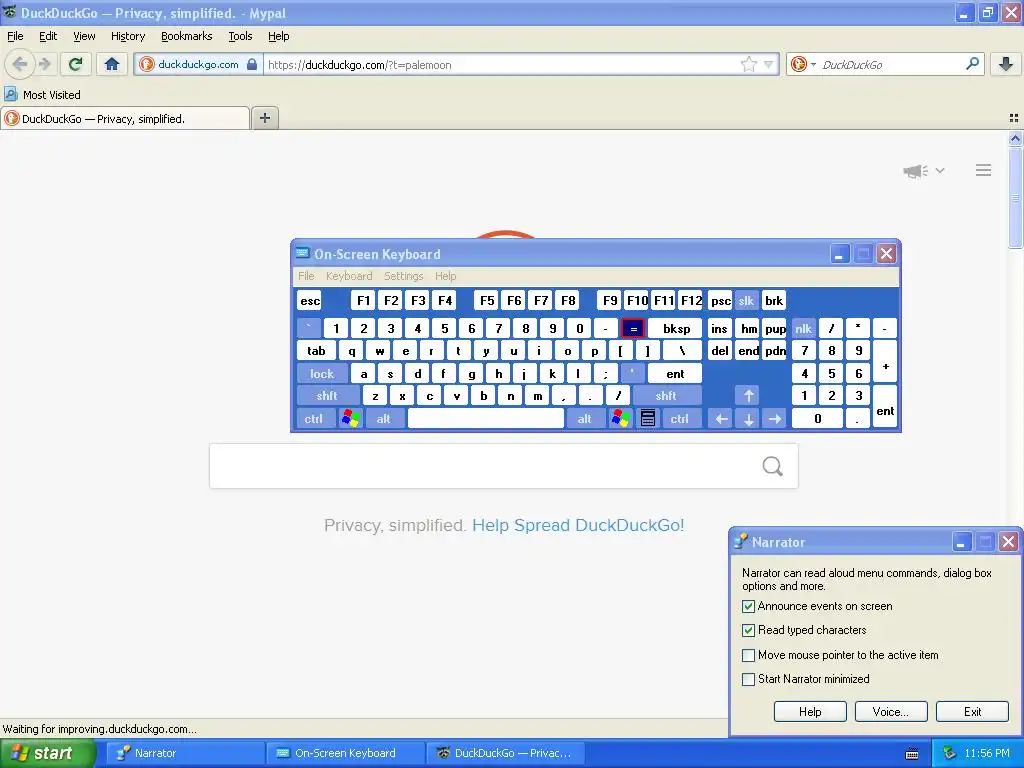Reload the page with the refresh icon
The width and height of the screenshot is (1024, 768).
click(76, 64)
